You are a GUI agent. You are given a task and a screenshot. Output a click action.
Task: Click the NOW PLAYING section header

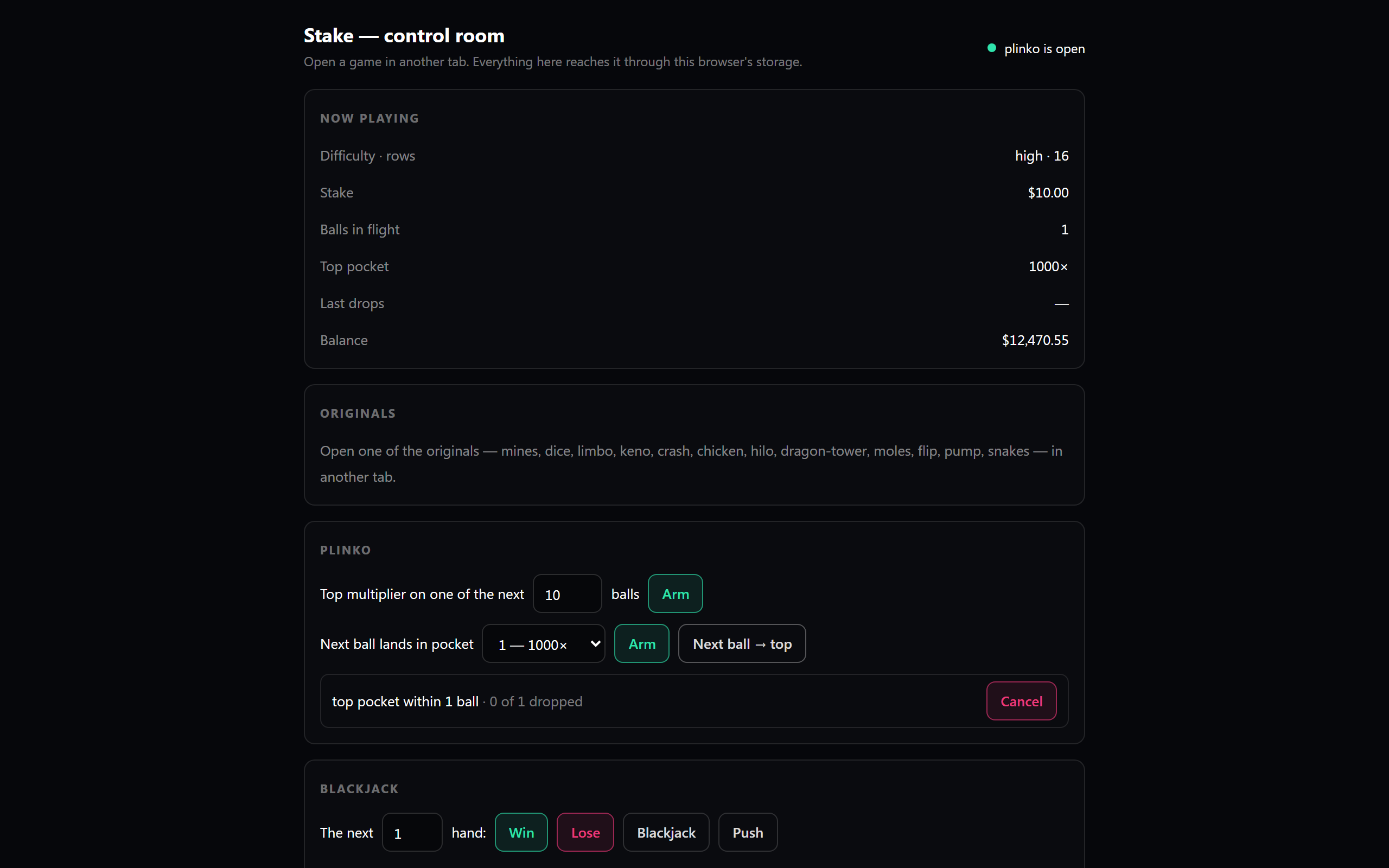coord(369,118)
